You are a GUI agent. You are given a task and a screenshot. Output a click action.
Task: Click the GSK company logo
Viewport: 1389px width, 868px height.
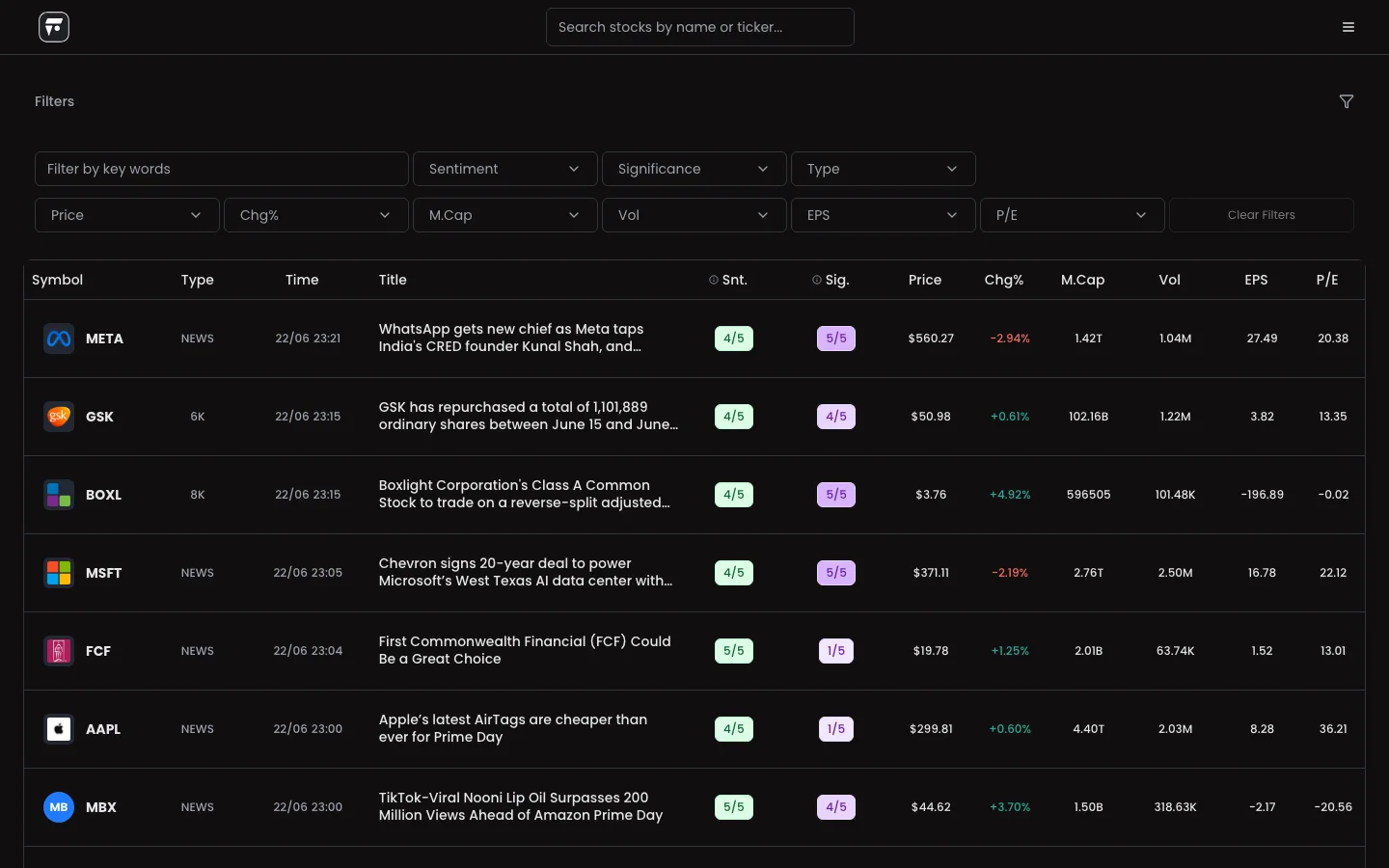[x=59, y=417]
